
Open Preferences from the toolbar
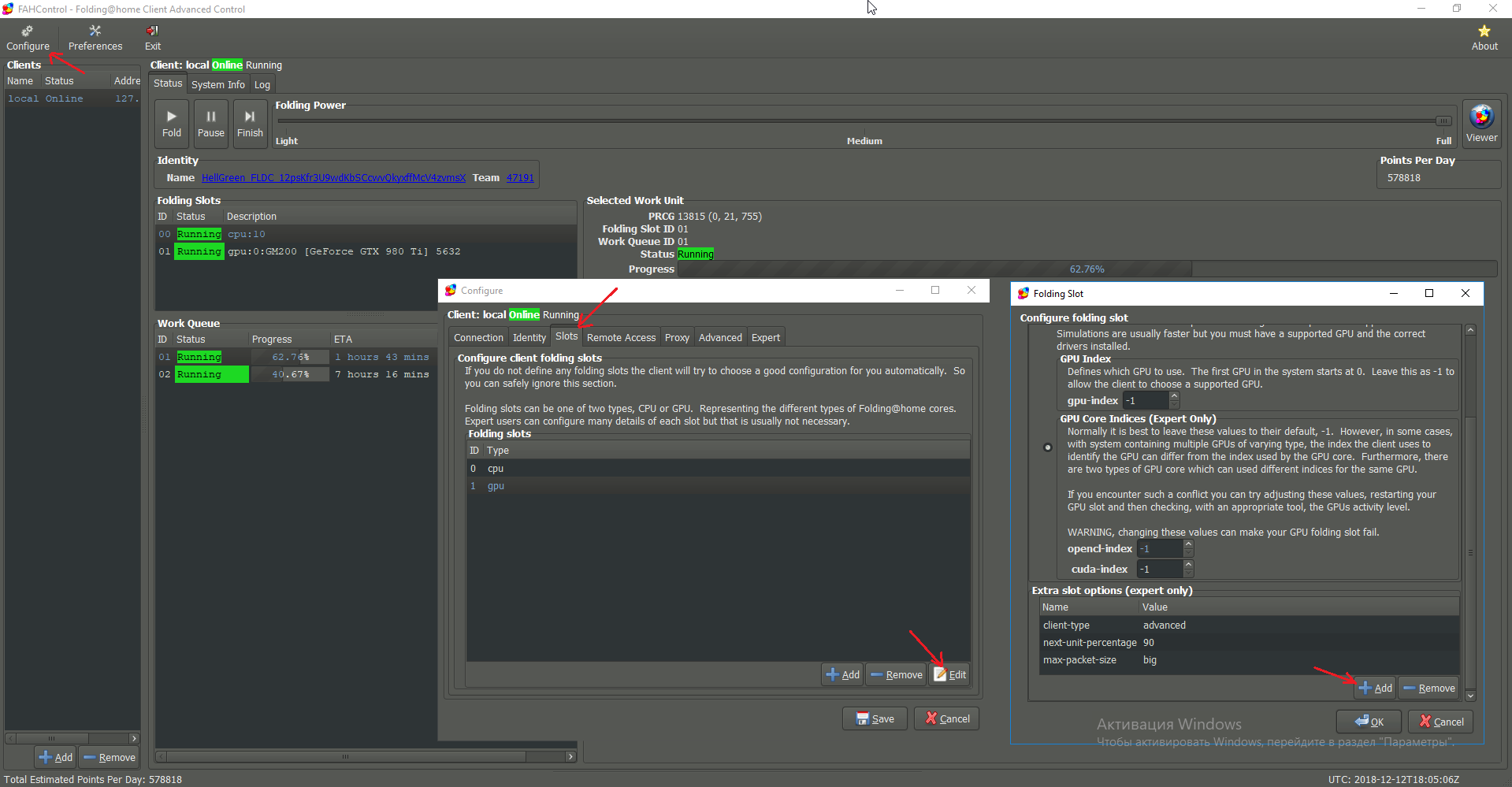(95, 38)
